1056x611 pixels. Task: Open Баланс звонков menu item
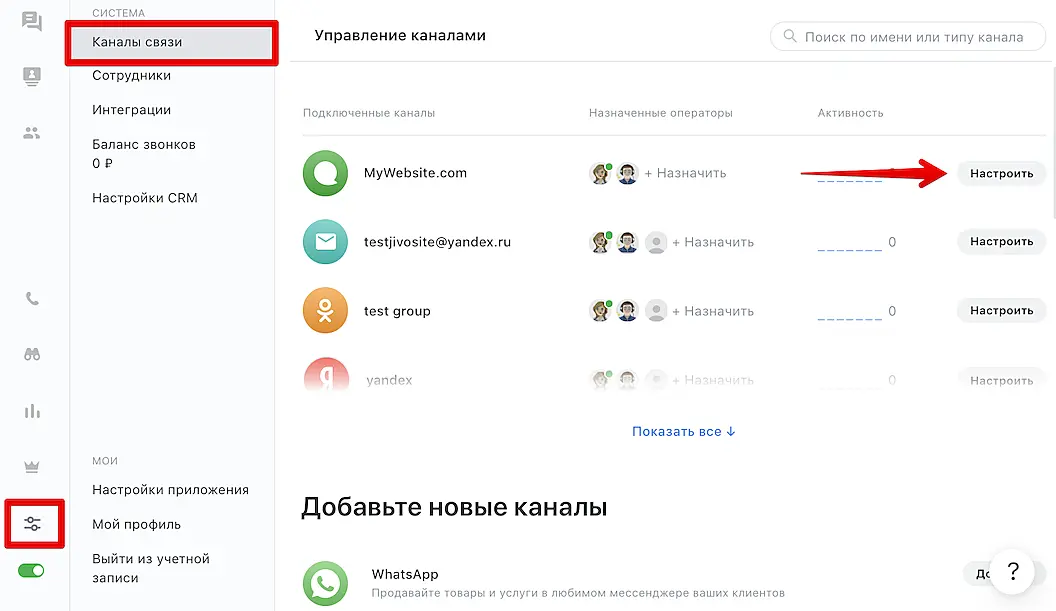tap(143, 154)
